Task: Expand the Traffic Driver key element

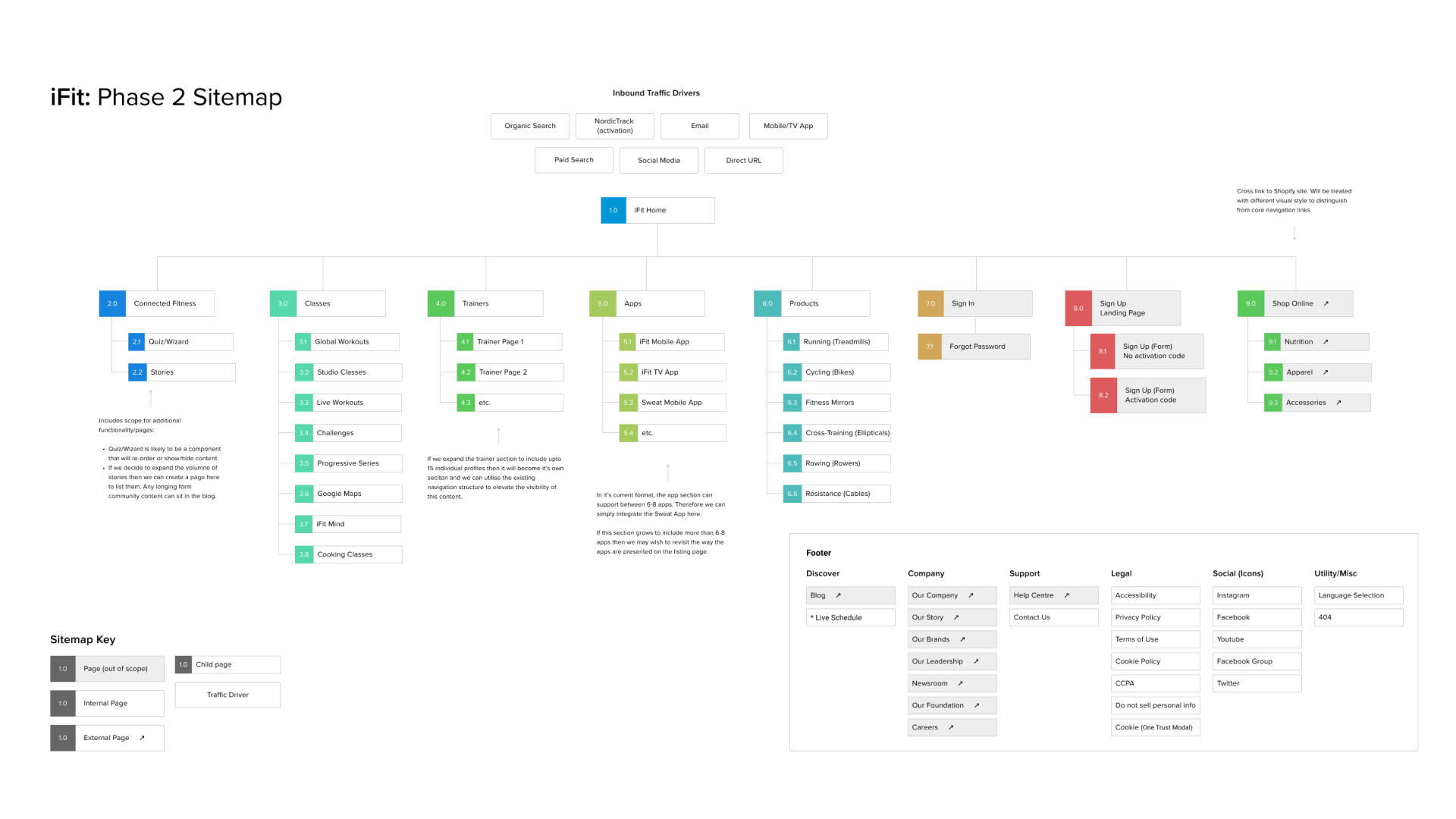Action: (228, 695)
